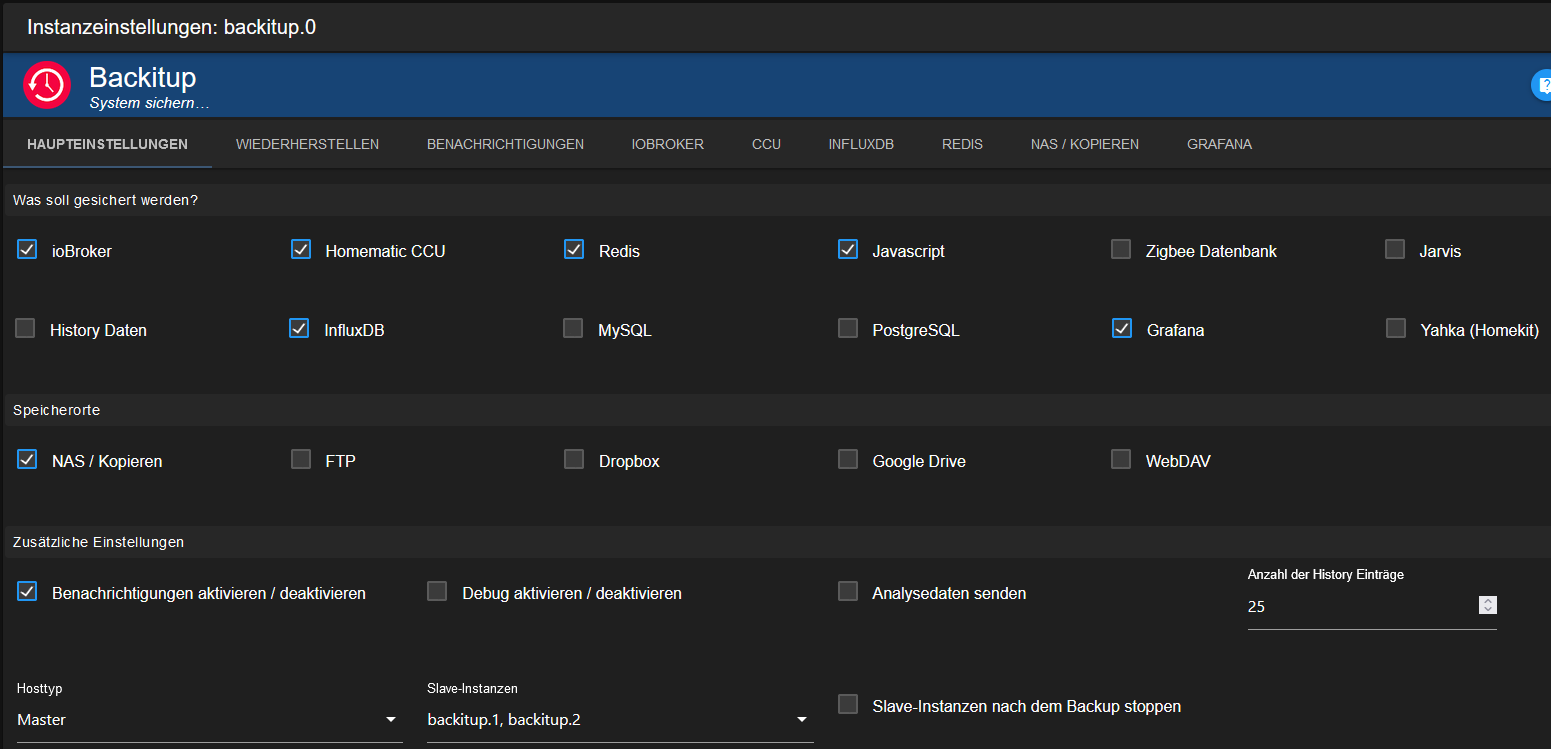
Task: Click the Speicherorte section heading
Action: pos(56,410)
